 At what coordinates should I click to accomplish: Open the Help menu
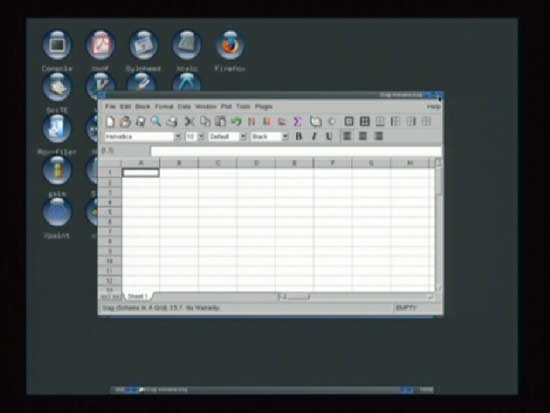[433, 106]
